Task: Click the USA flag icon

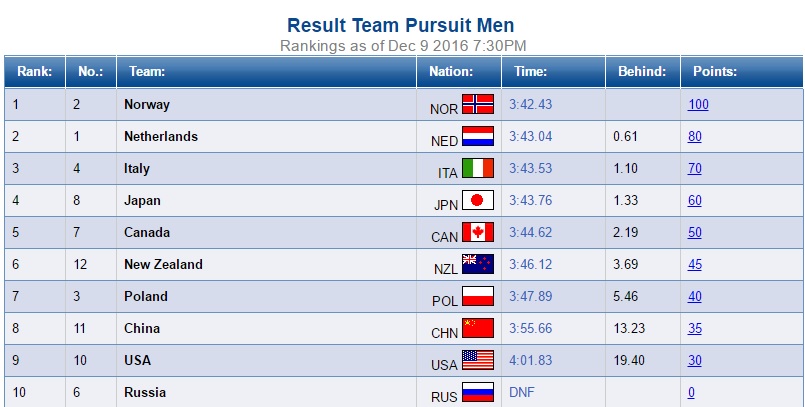Action: 478,361
